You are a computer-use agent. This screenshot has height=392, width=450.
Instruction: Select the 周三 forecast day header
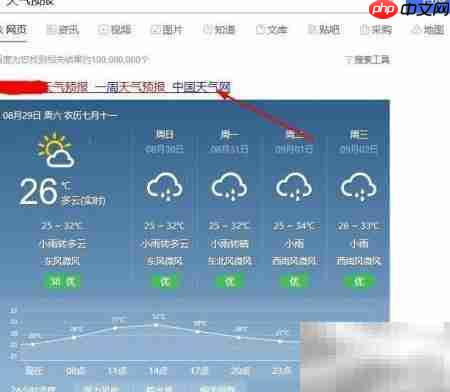click(358, 134)
